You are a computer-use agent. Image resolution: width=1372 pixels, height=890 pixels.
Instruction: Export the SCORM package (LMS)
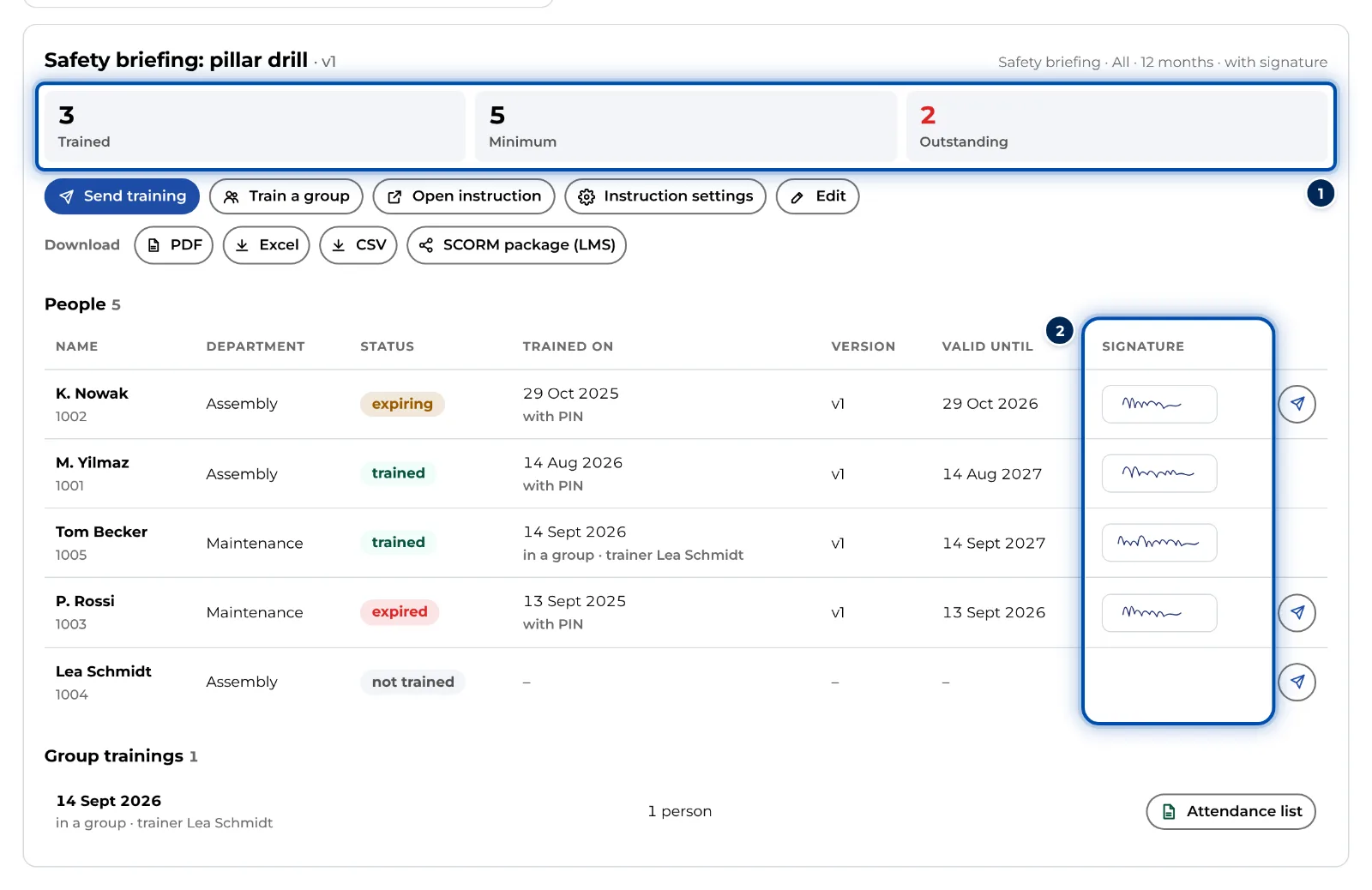coord(517,245)
